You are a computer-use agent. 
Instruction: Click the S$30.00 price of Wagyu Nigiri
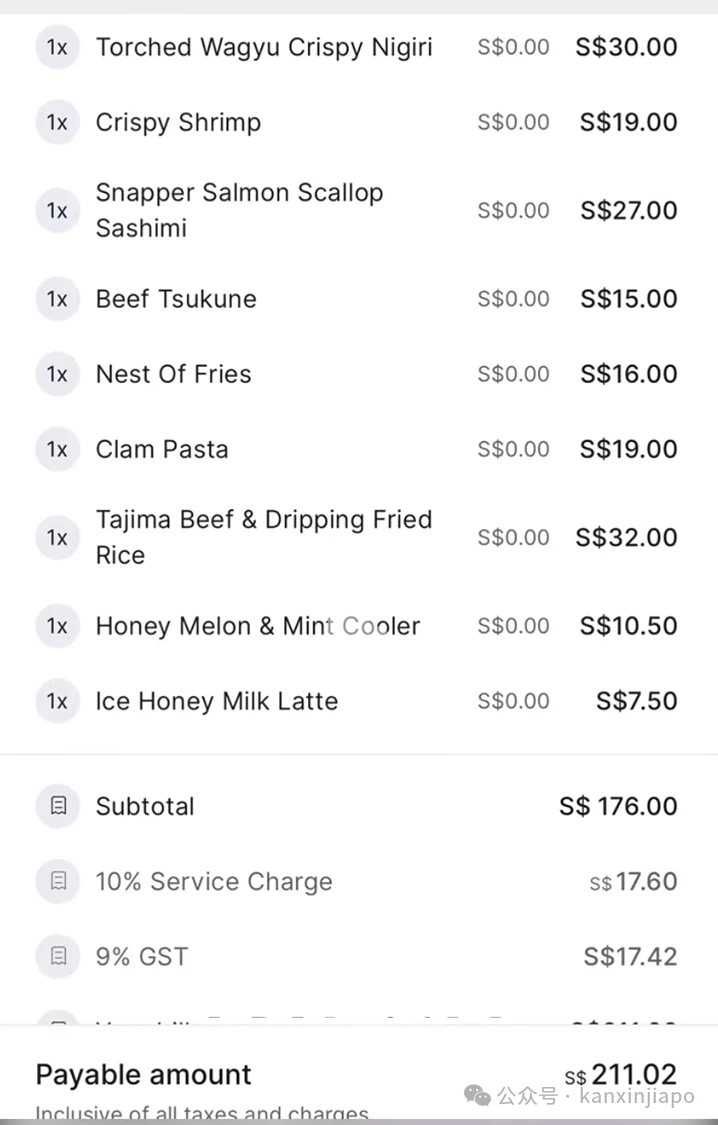point(626,47)
